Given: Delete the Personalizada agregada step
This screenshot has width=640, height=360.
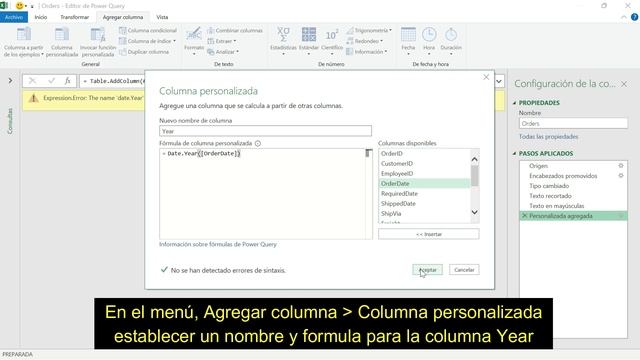Looking at the screenshot, I should [x=524, y=216].
